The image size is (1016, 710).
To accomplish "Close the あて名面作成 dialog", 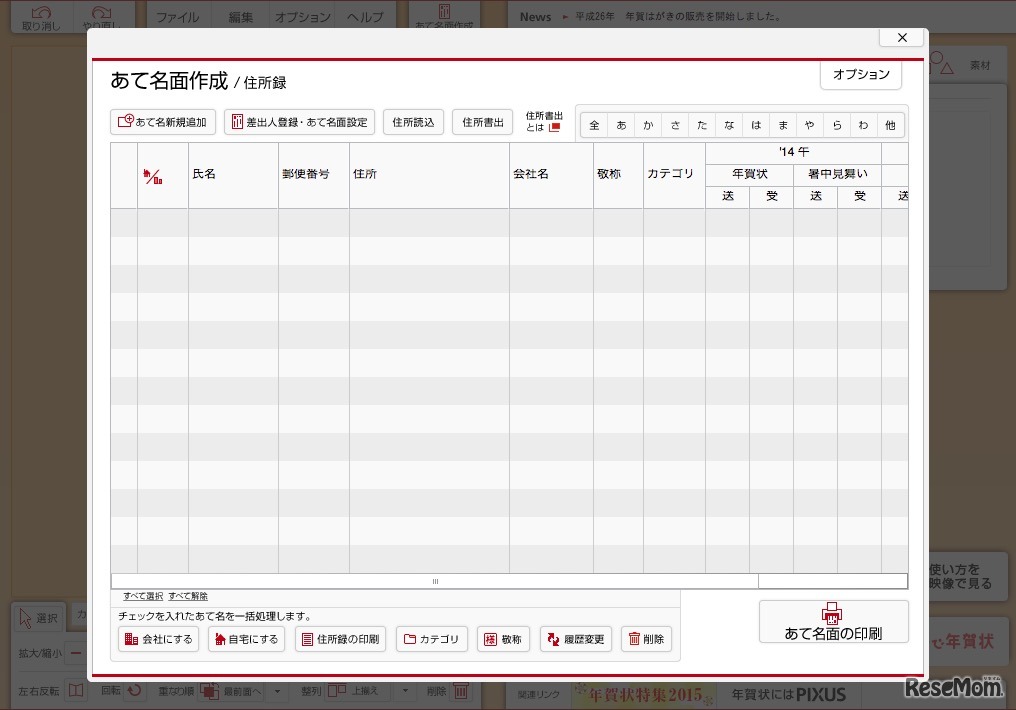I will [x=901, y=38].
